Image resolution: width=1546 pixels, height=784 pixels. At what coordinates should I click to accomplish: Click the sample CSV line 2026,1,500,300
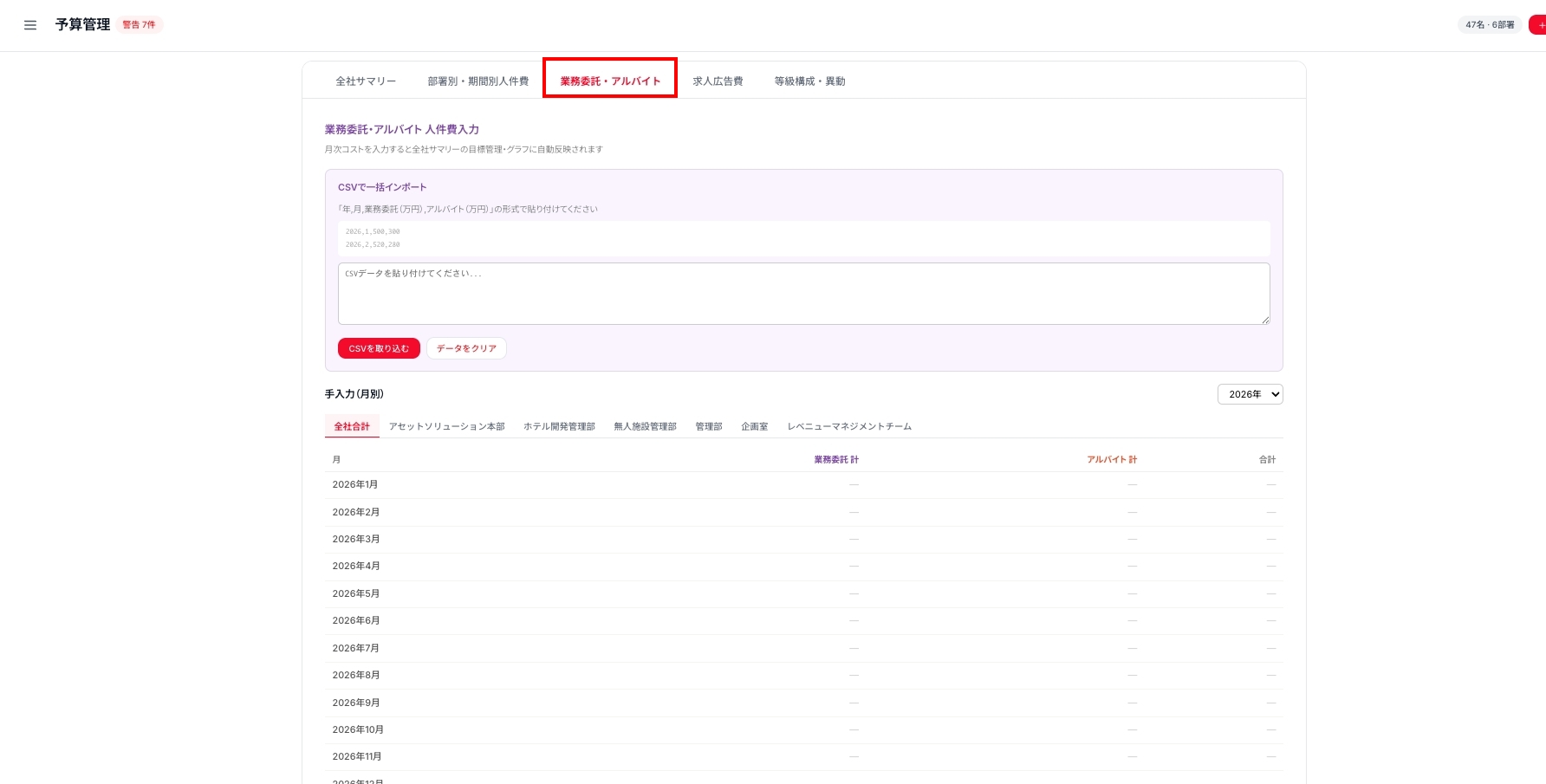pyautogui.click(x=373, y=232)
